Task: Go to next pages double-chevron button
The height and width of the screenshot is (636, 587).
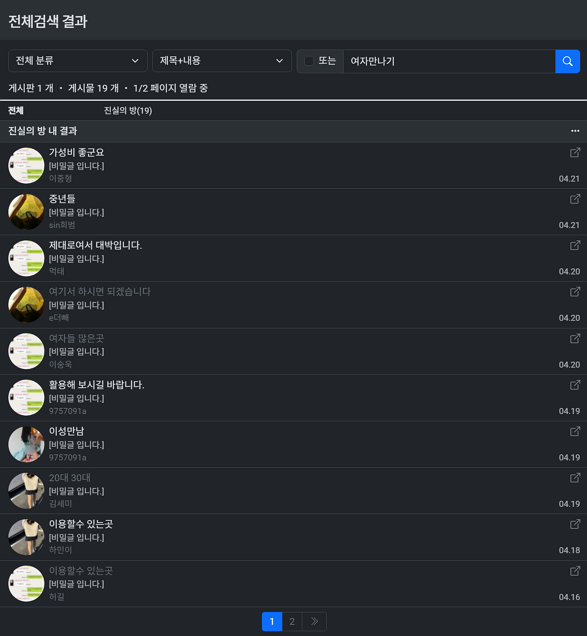Action: pyautogui.click(x=314, y=621)
